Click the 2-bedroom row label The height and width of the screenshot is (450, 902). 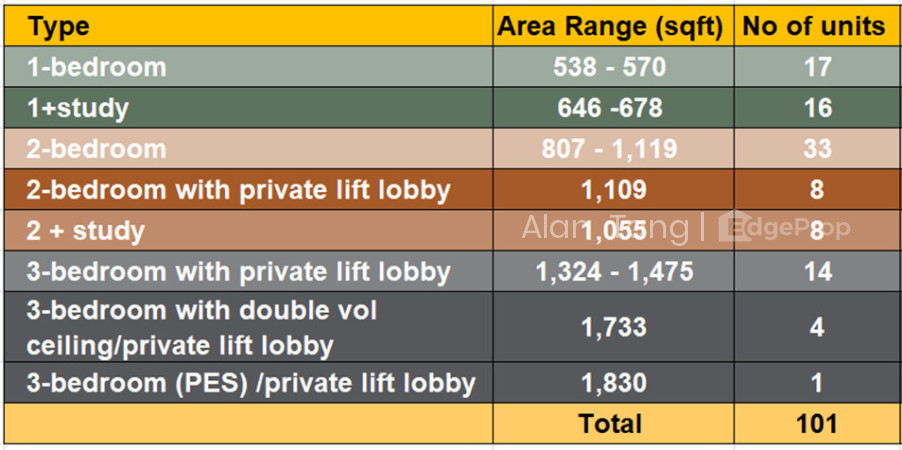click(x=97, y=149)
